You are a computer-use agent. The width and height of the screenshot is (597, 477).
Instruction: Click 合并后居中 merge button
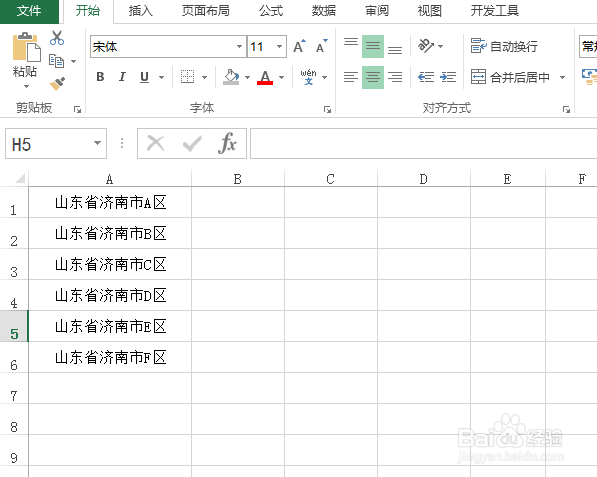pos(510,77)
